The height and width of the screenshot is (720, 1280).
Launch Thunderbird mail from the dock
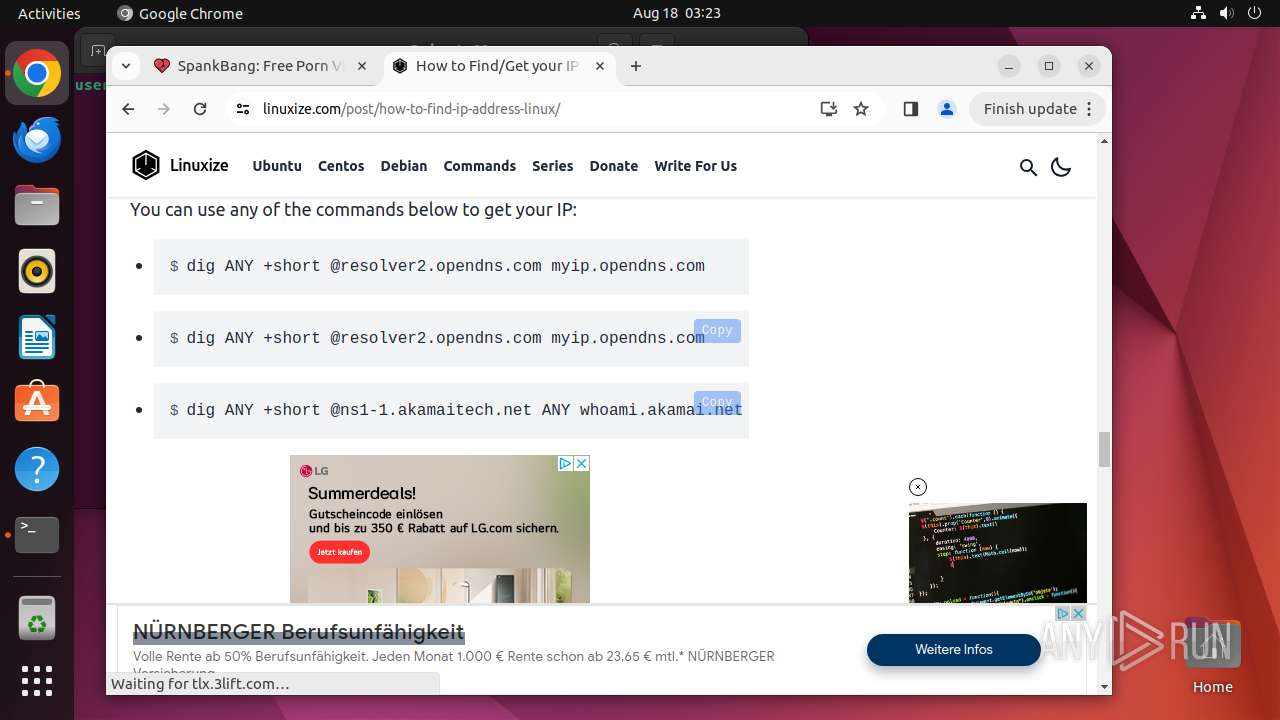37,140
